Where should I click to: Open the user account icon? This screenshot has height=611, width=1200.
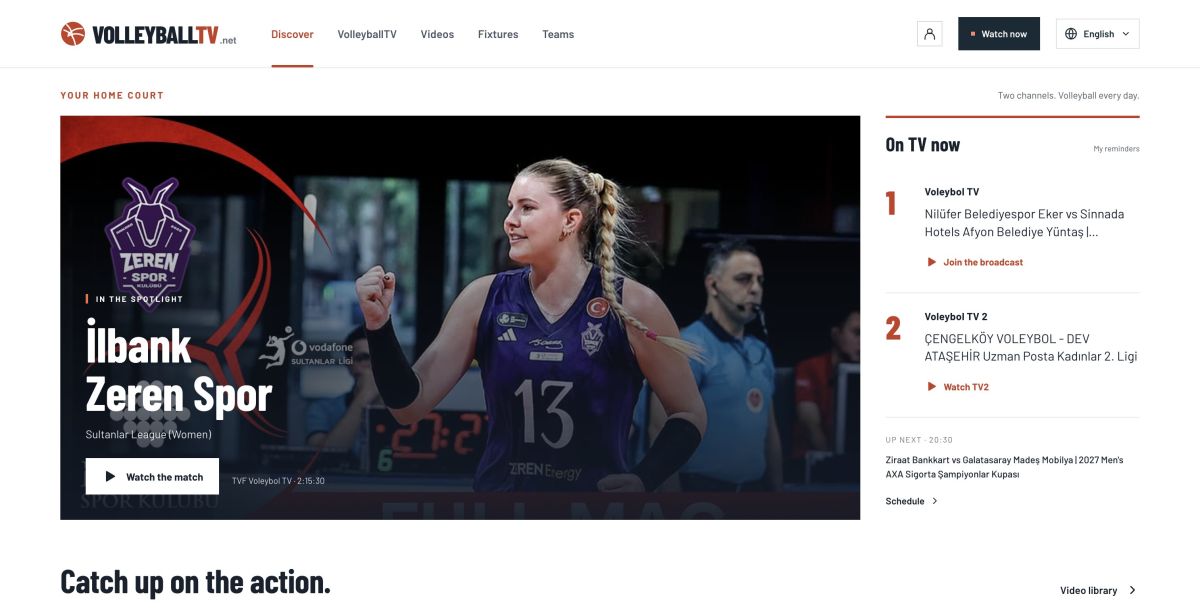[929, 34]
